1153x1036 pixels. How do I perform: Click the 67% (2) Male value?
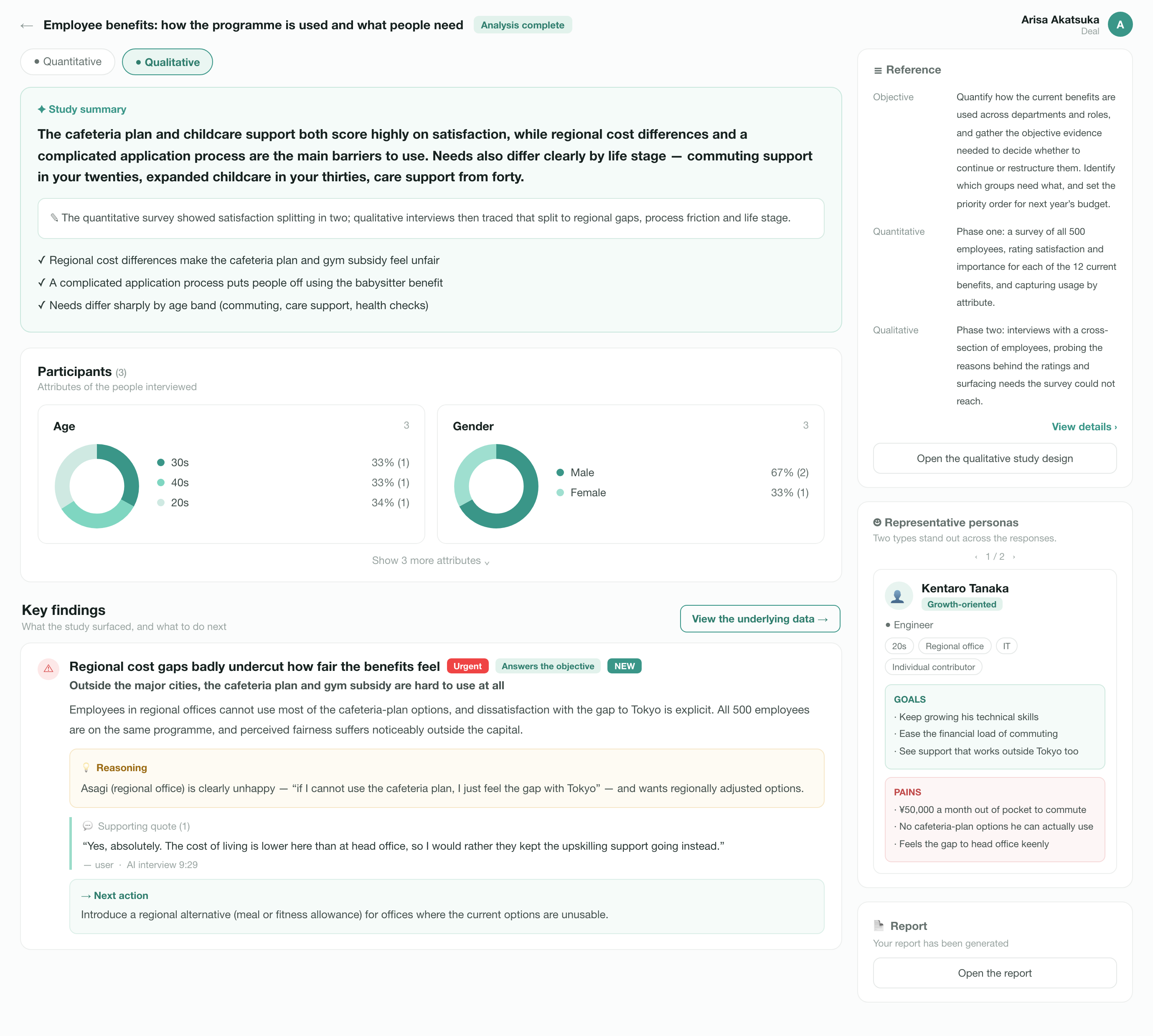(789, 472)
